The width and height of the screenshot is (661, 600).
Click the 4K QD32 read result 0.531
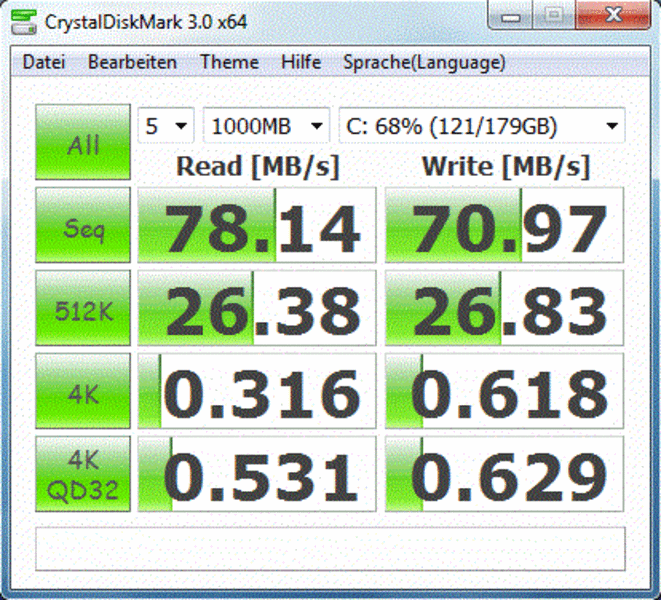pos(257,474)
